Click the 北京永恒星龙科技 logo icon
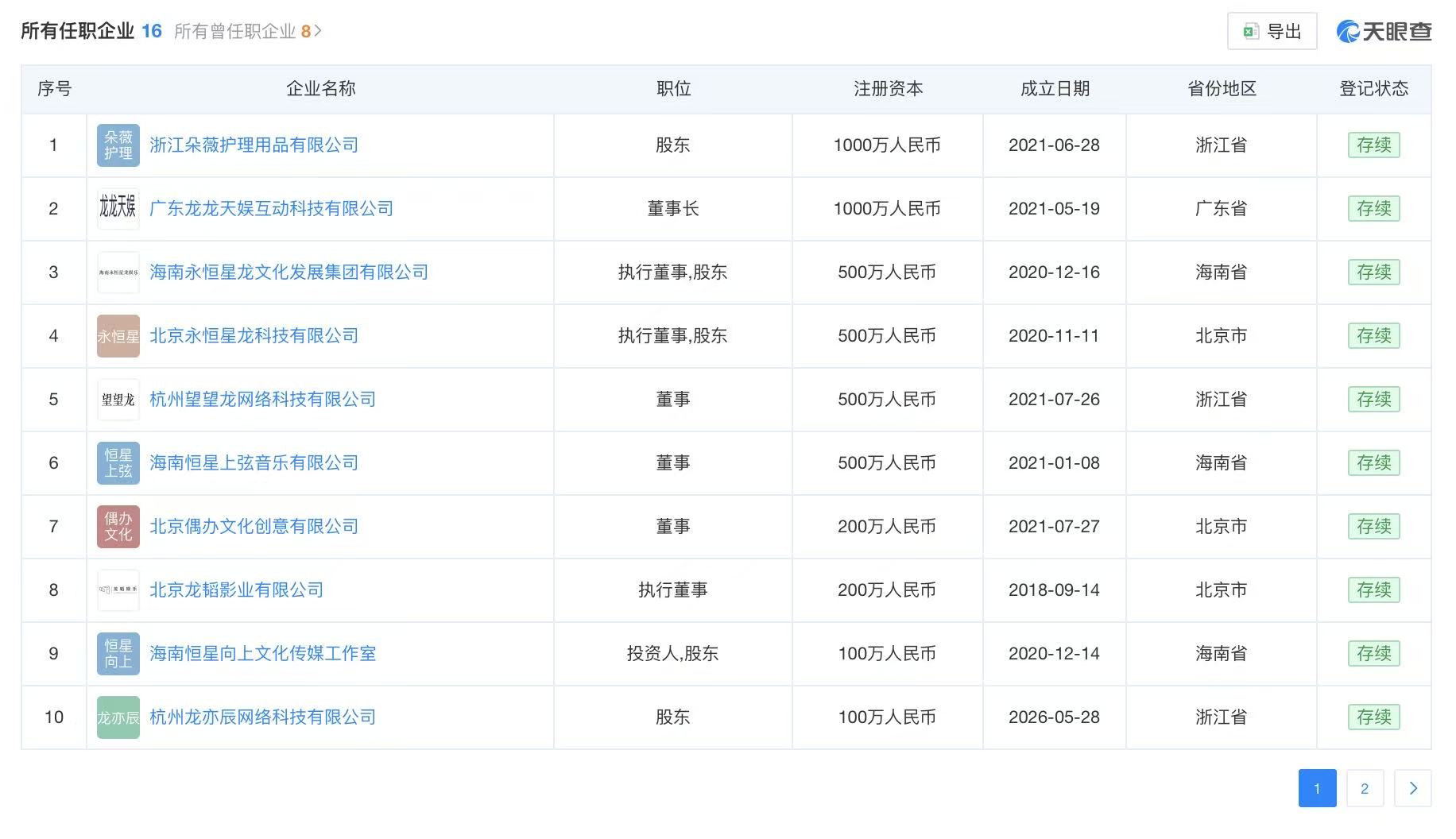 (x=118, y=336)
